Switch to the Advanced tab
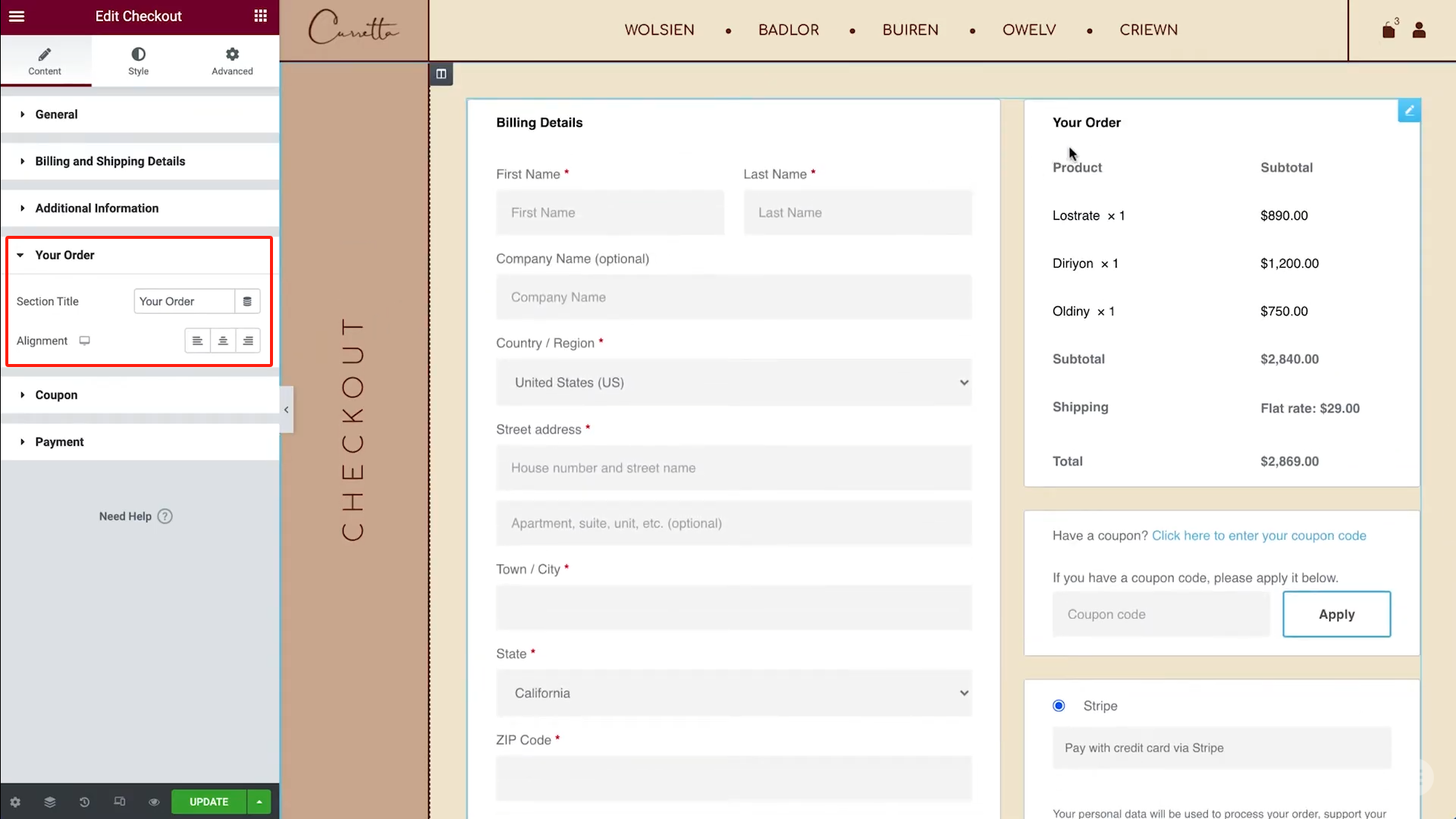 coord(232,61)
